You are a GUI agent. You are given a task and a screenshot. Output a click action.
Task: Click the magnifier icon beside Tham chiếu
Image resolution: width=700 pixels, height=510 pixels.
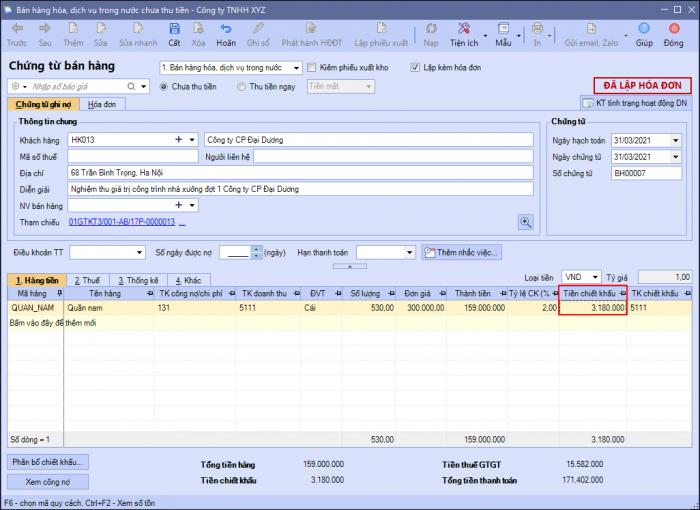[x=525, y=222]
